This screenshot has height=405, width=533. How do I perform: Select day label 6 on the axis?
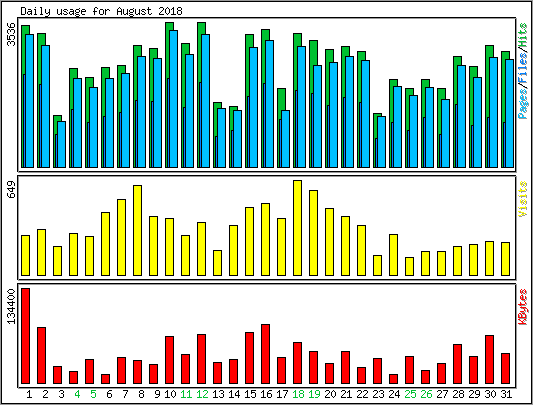[x=109, y=394]
